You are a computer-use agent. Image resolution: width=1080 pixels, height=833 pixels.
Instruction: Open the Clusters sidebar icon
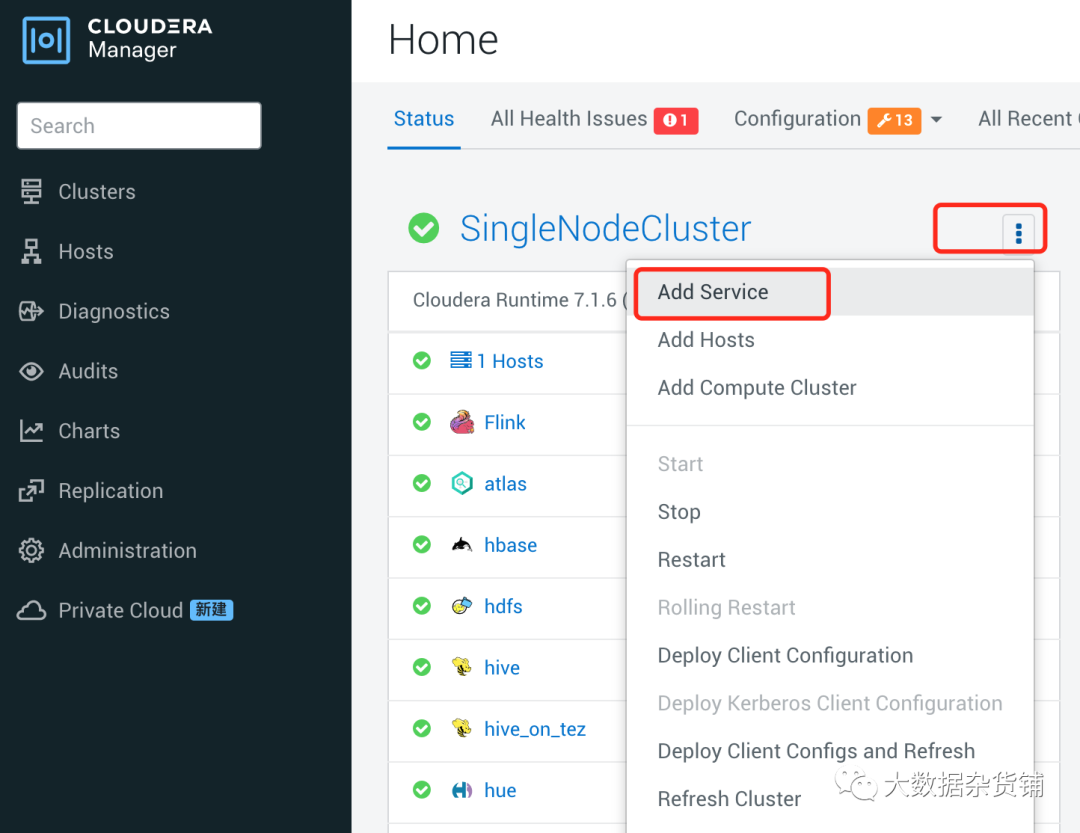(x=32, y=191)
